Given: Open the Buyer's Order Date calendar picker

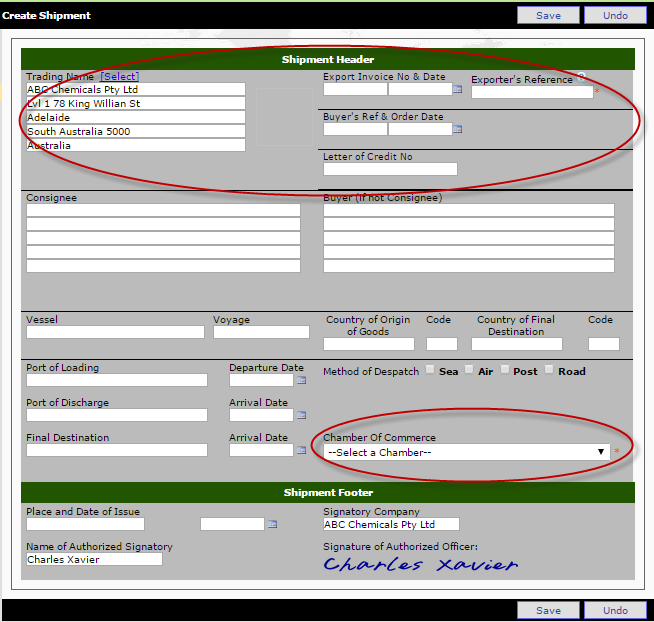Looking at the screenshot, I should 458,129.
